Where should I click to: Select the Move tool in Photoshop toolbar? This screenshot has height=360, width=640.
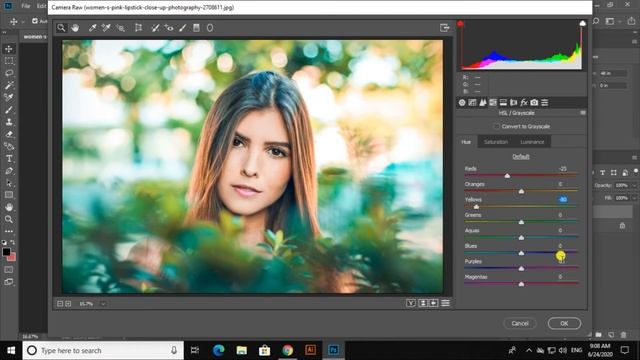click(9, 49)
